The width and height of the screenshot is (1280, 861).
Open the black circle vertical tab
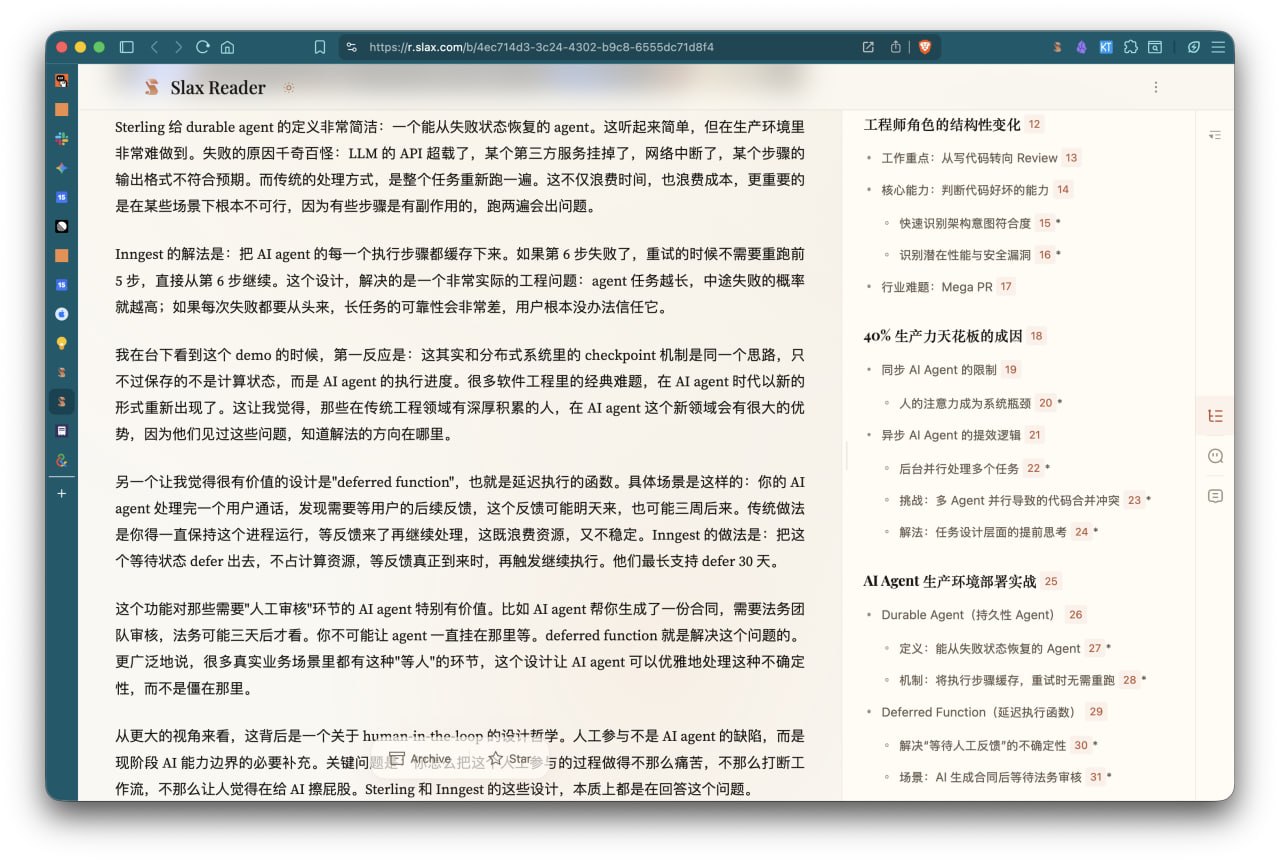(x=62, y=227)
